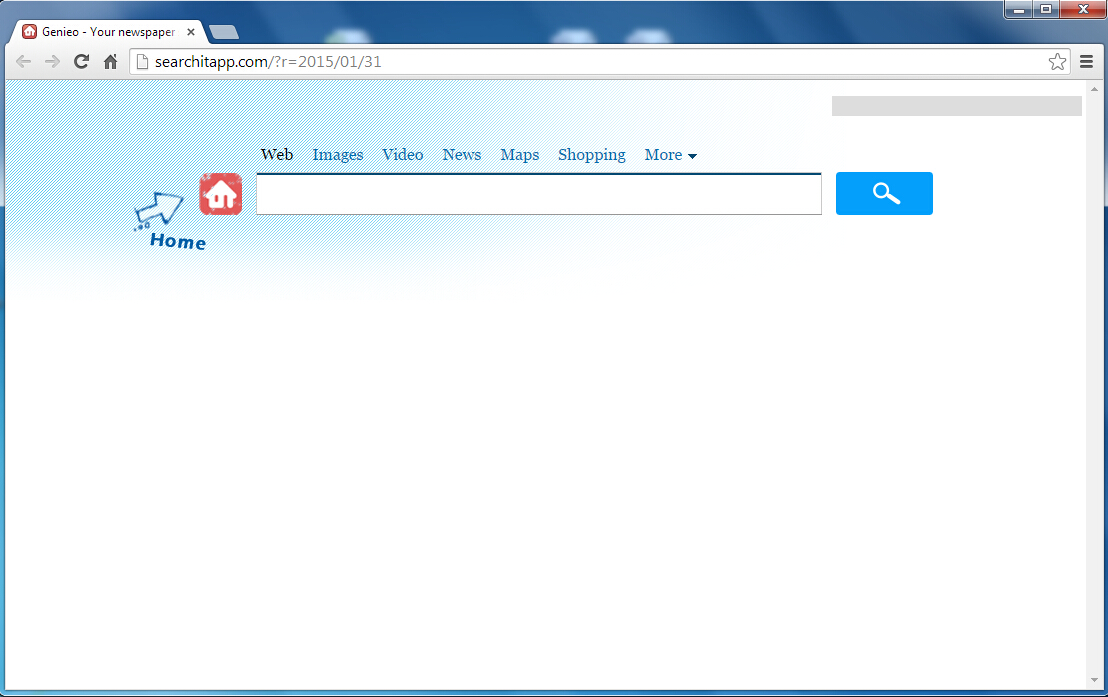
Task: Switch to Video search
Action: [x=403, y=154]
